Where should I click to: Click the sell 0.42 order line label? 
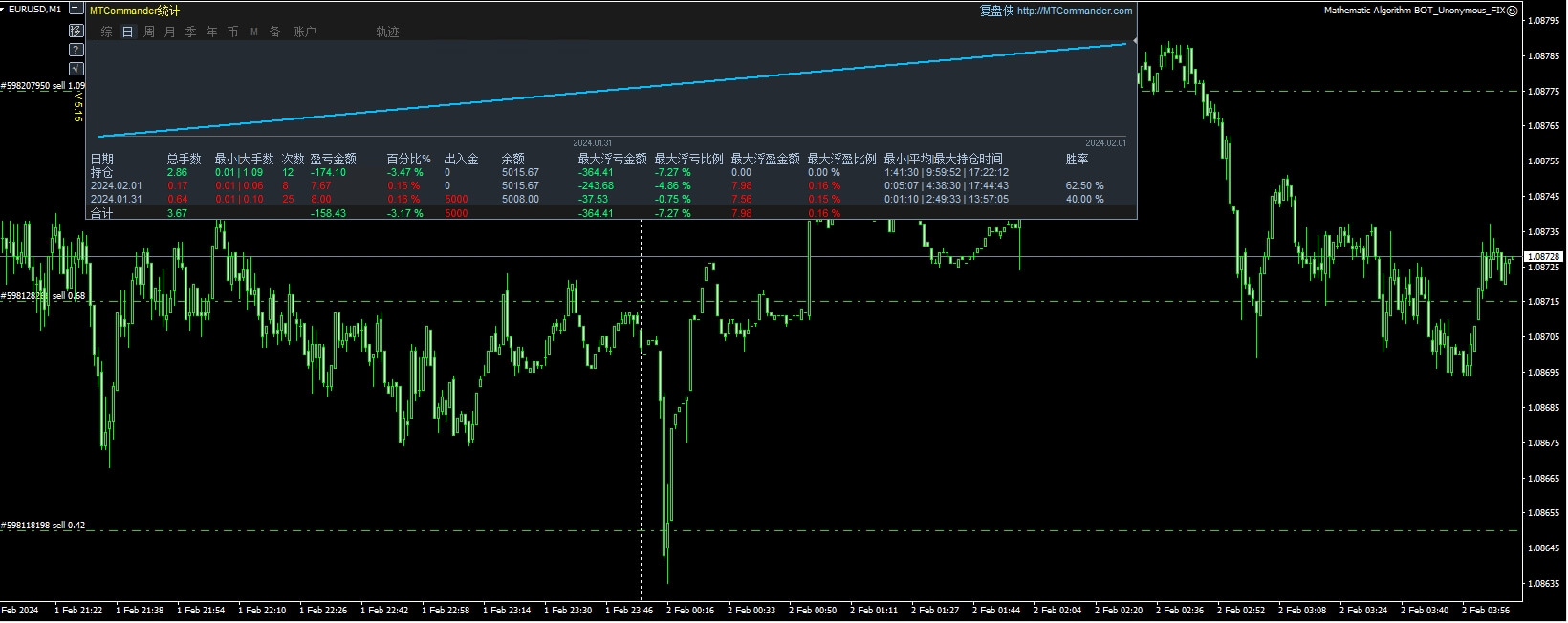pyautogui.click(x=43, y=526)
